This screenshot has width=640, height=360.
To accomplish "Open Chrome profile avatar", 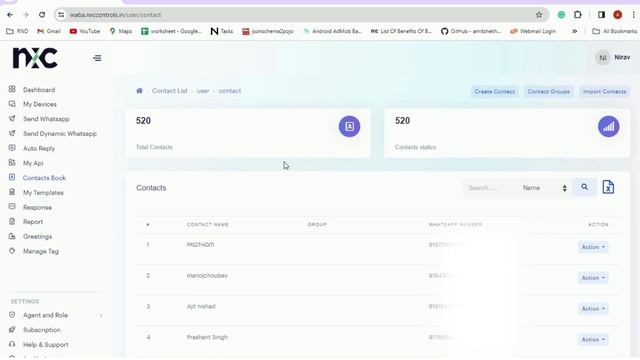I will [x=618, y=15].
